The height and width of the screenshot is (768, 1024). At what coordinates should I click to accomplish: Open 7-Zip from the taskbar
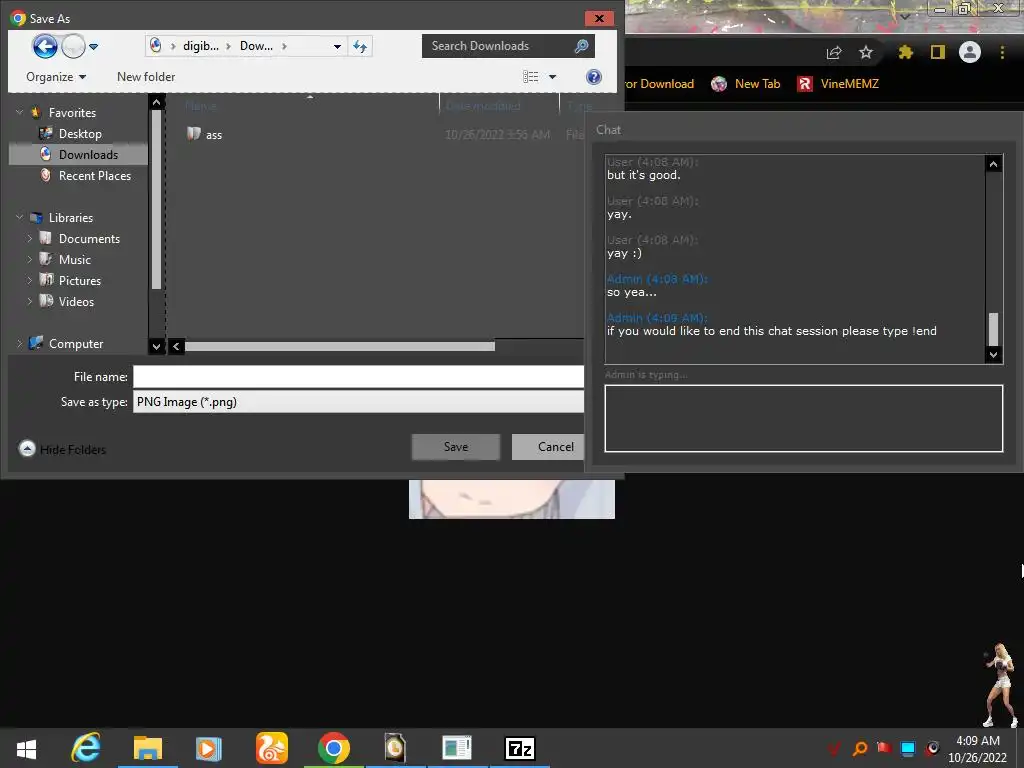520,748
